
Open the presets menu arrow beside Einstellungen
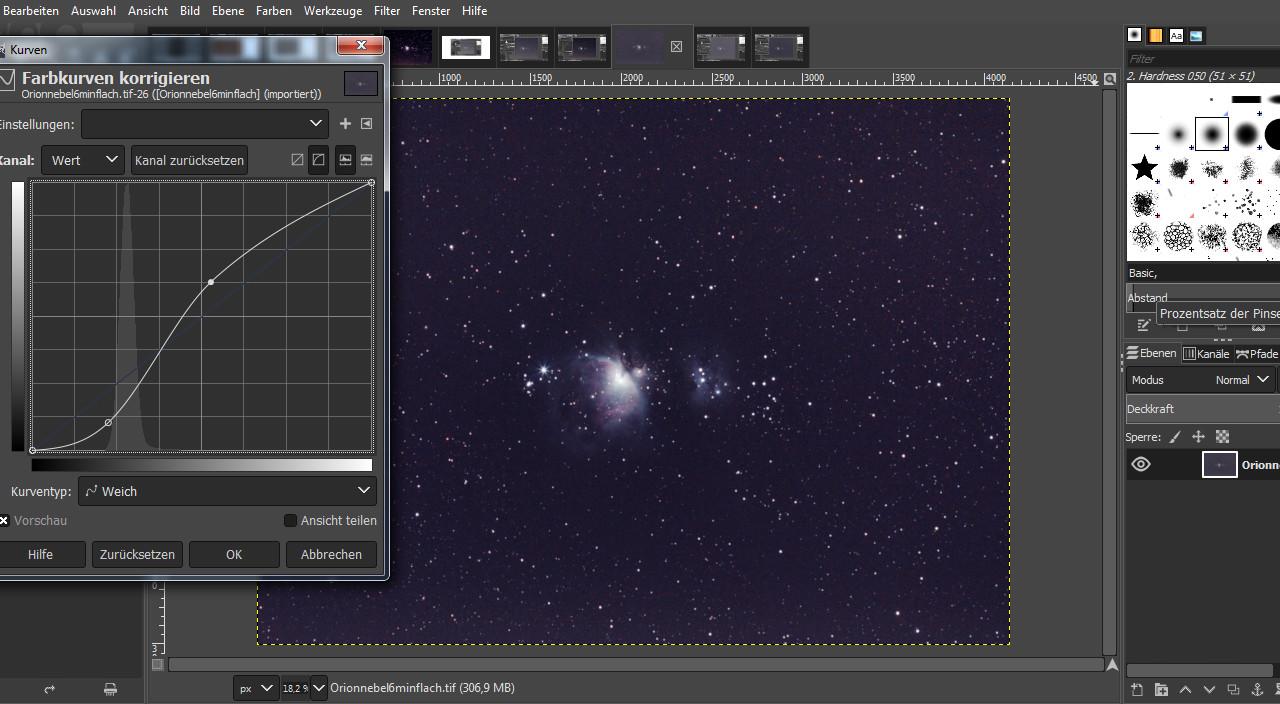[x=367, y=124]
